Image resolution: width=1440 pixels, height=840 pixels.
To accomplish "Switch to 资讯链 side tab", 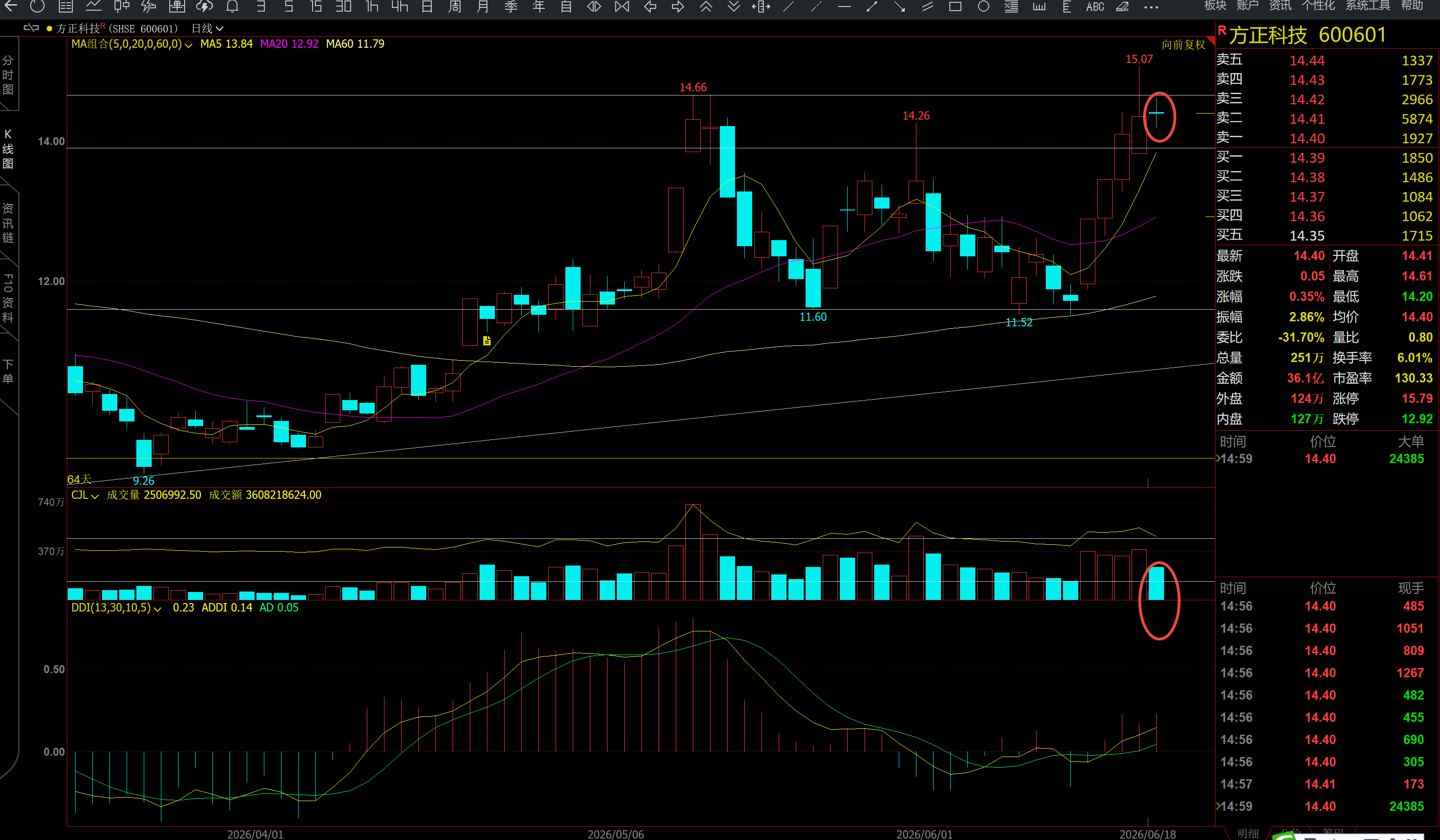I will (x=8, y=223).
